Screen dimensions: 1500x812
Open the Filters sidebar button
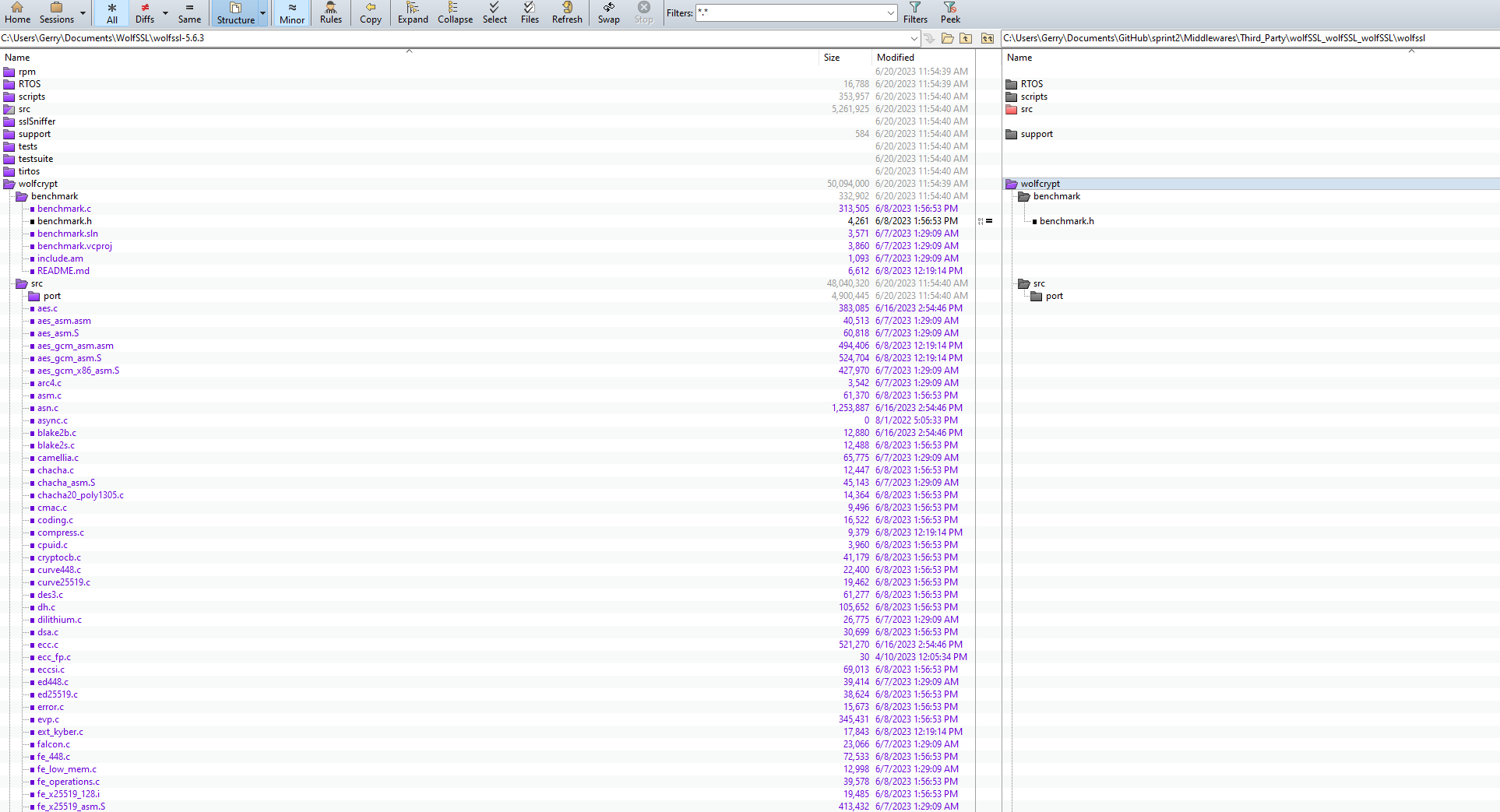914,12
